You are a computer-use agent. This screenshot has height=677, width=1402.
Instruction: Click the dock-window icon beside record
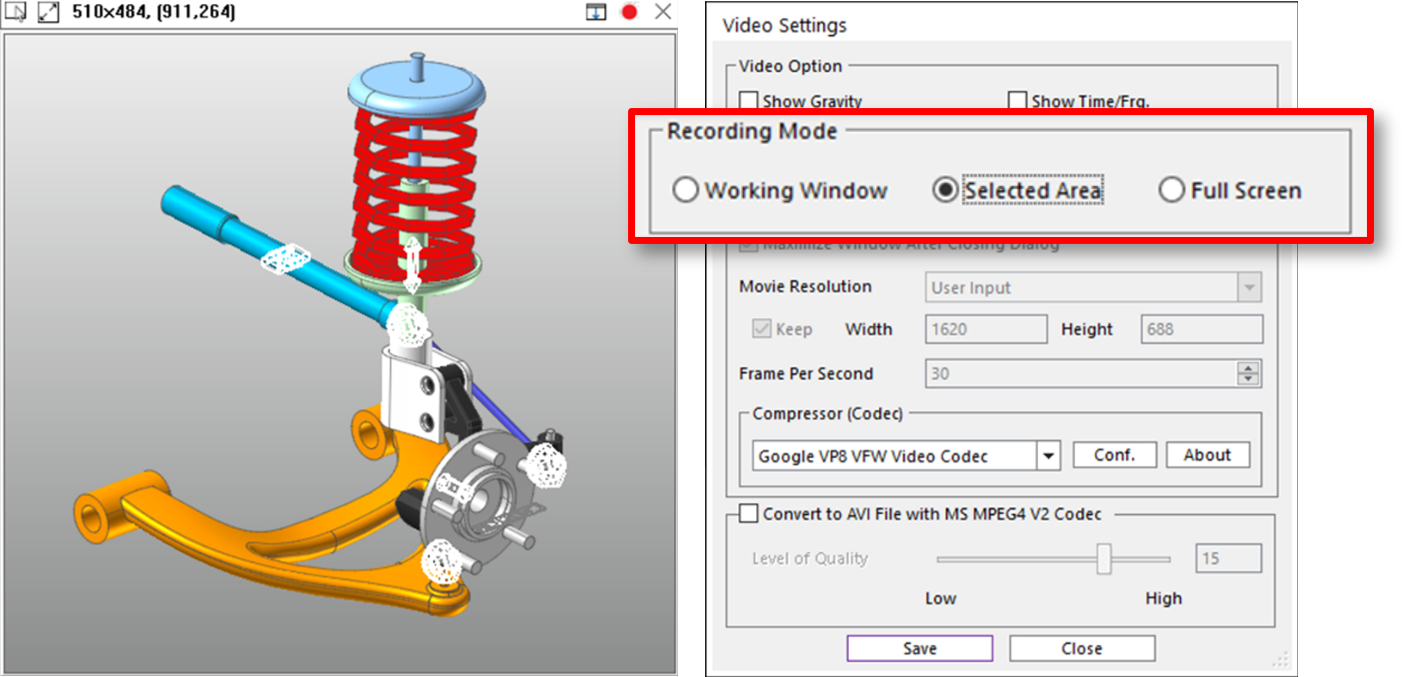coord(596,12)
